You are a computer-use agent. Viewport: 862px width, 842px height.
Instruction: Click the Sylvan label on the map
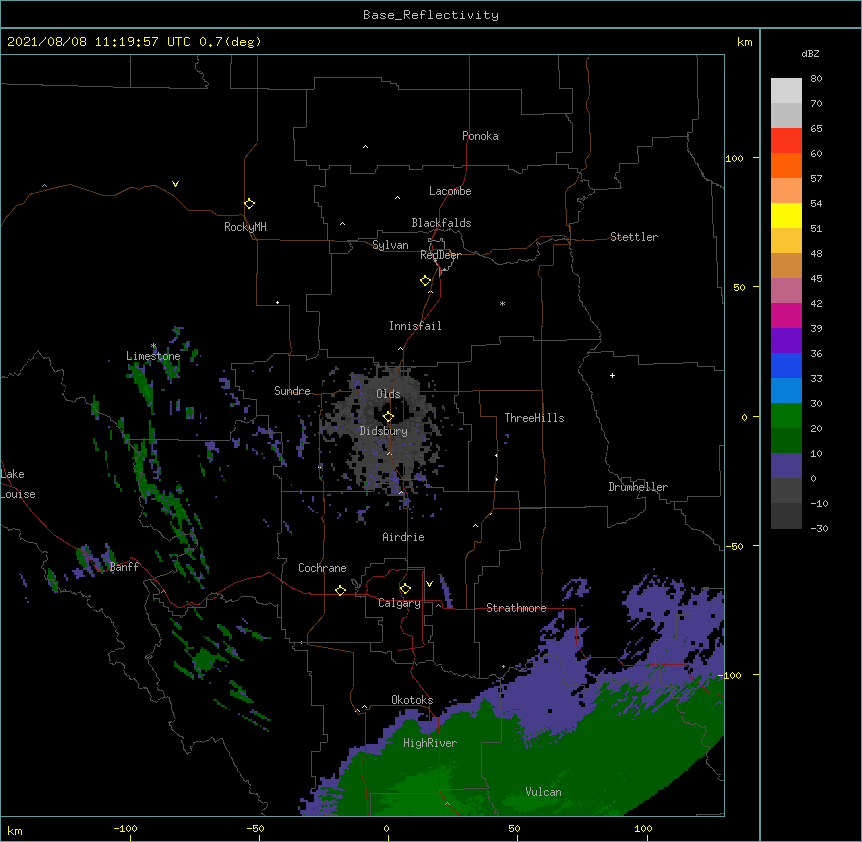(390, 245)
